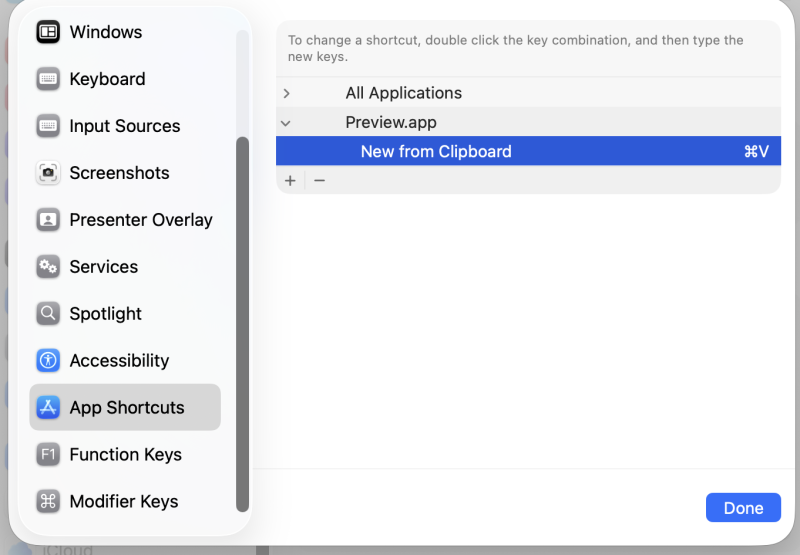The width and height of the screenshot is (800, 555).
Task: Add a new shortcut with plus button
Action: point(290,181)
